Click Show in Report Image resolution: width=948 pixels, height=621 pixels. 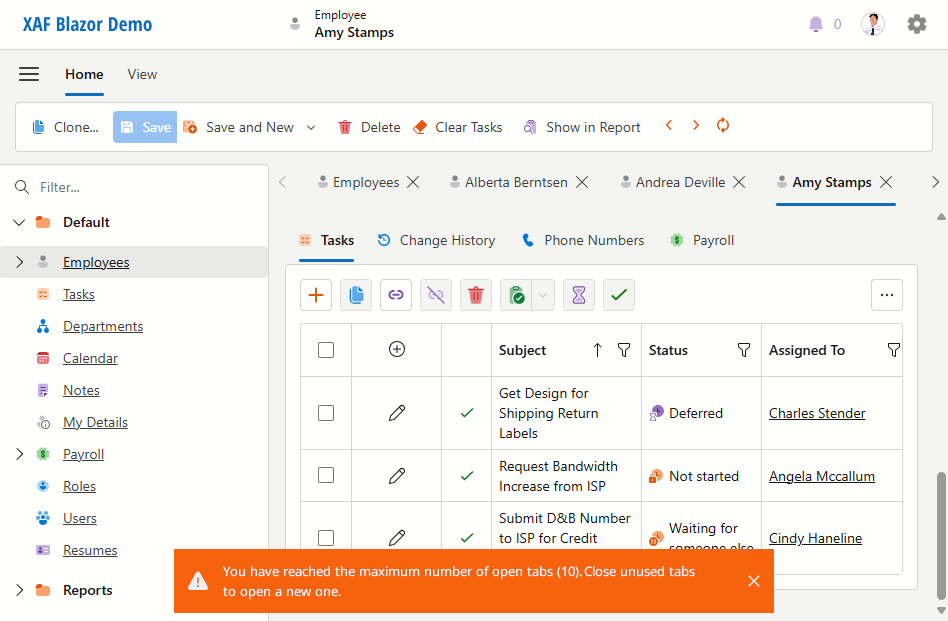582,127
